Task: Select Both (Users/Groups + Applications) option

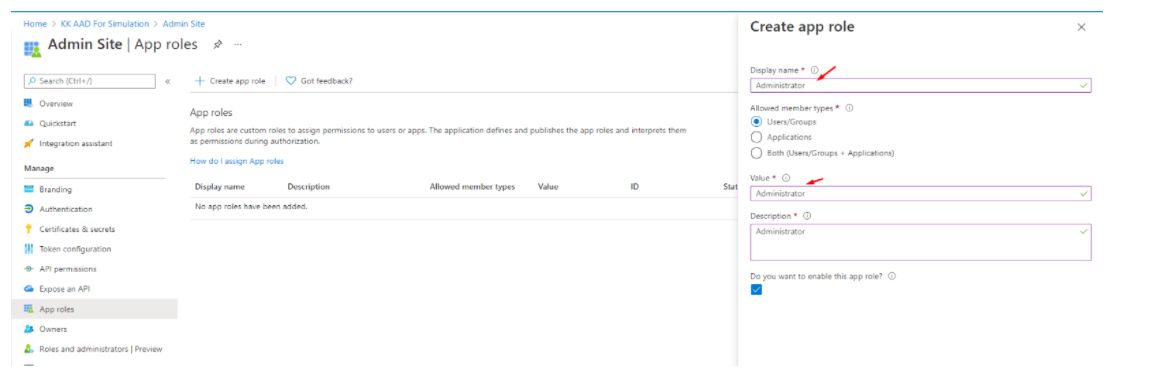Action: pyautogui.click(x=756, y=153)
